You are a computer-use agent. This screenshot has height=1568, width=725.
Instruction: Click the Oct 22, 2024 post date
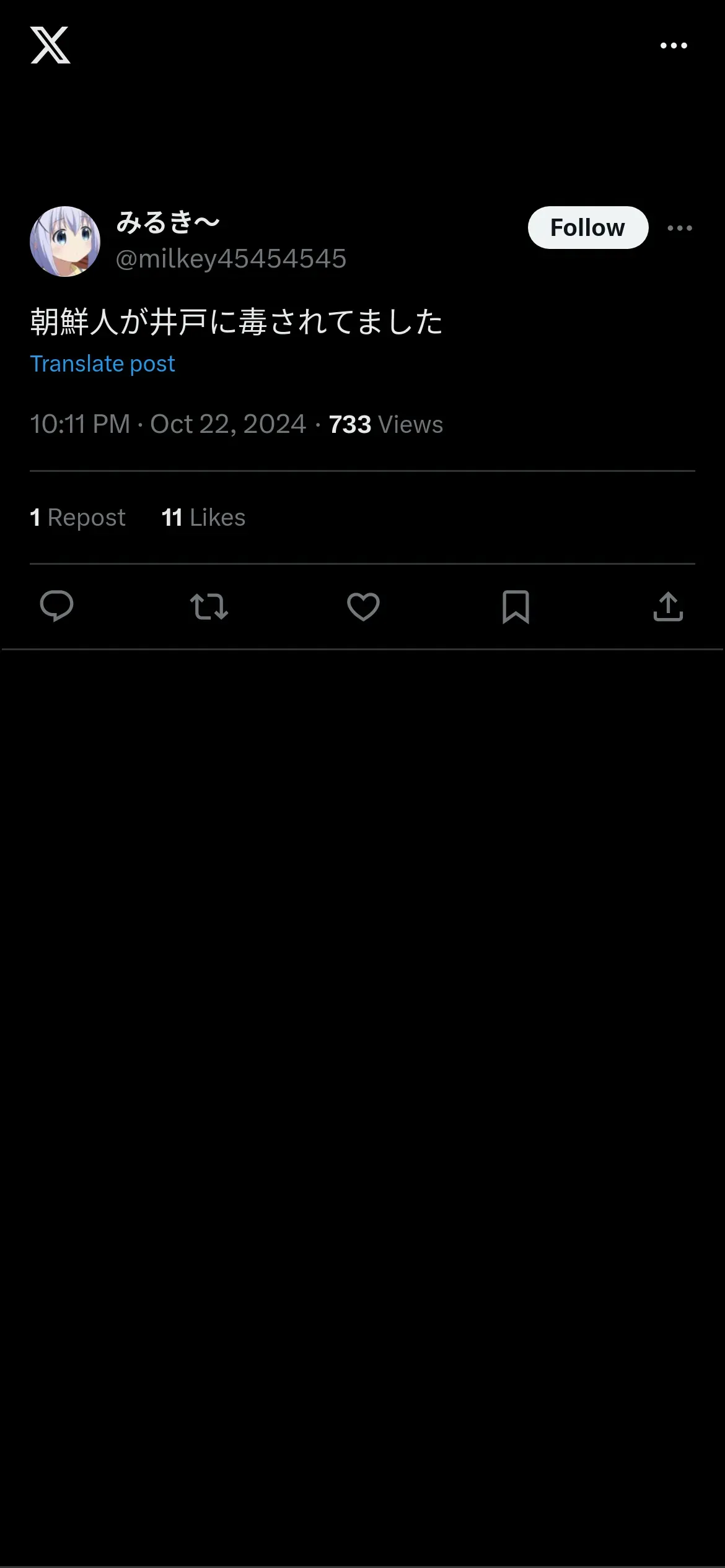click(x=228, y=425)
